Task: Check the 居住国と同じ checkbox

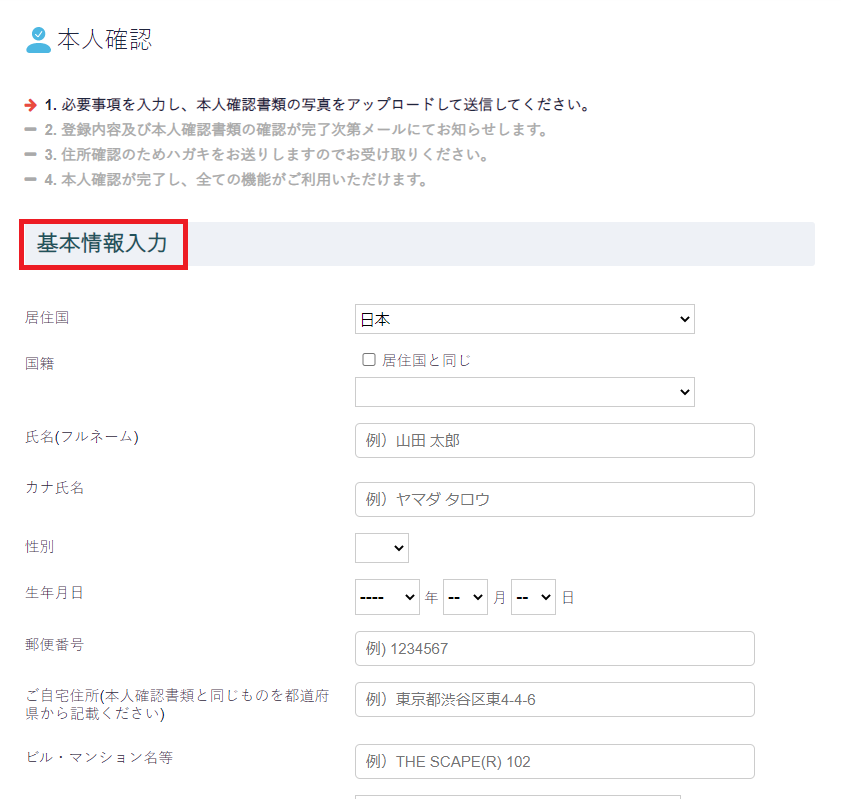Action: coord(368,359)
